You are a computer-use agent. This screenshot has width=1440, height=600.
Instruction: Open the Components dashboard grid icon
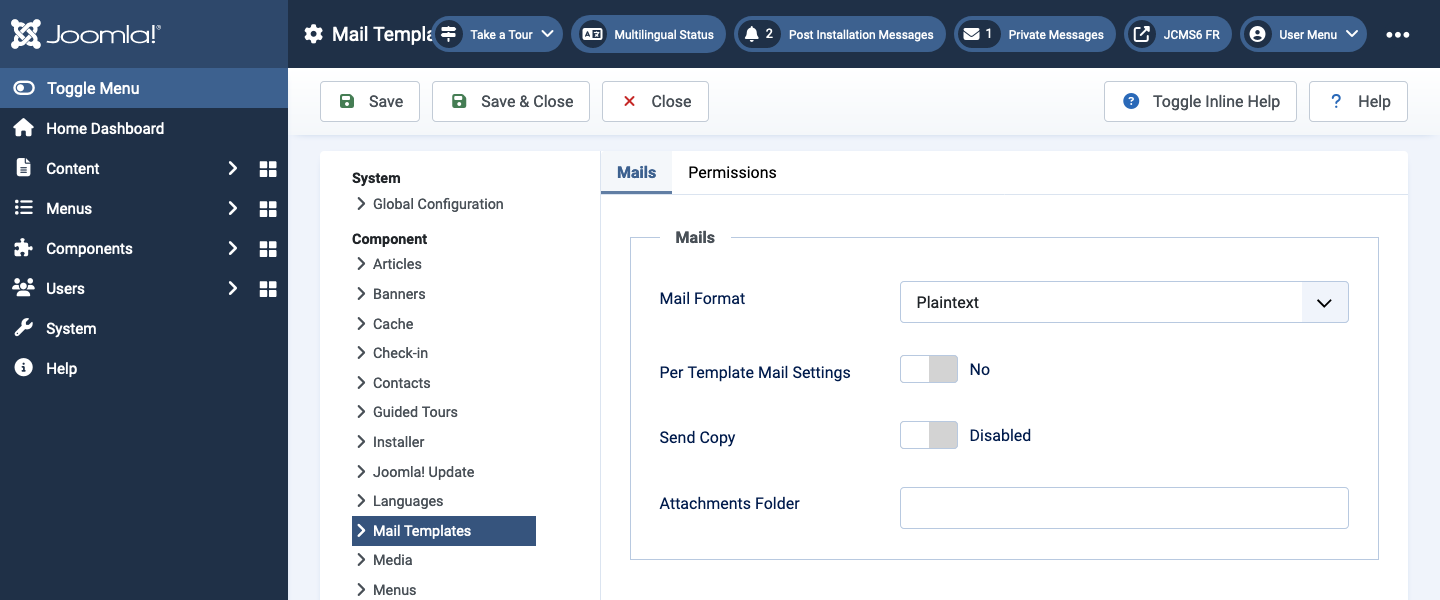point(268,249)
